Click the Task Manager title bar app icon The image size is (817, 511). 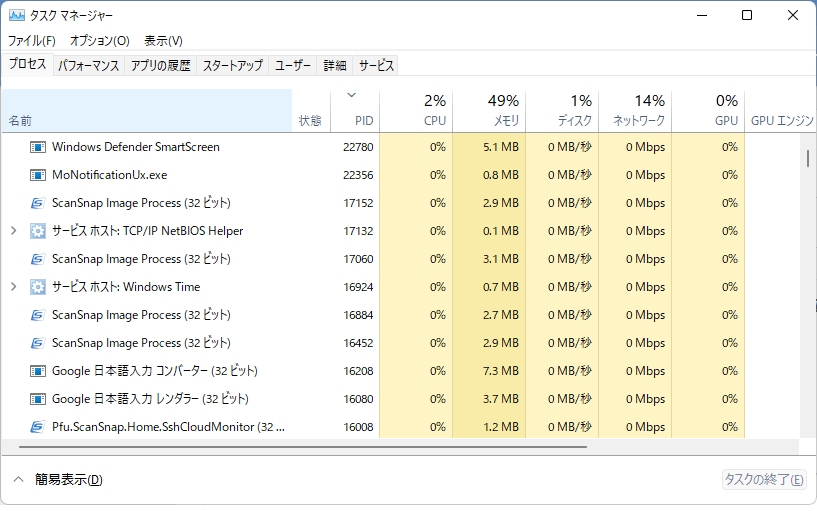pyautogui.click(x=17, y=15)
